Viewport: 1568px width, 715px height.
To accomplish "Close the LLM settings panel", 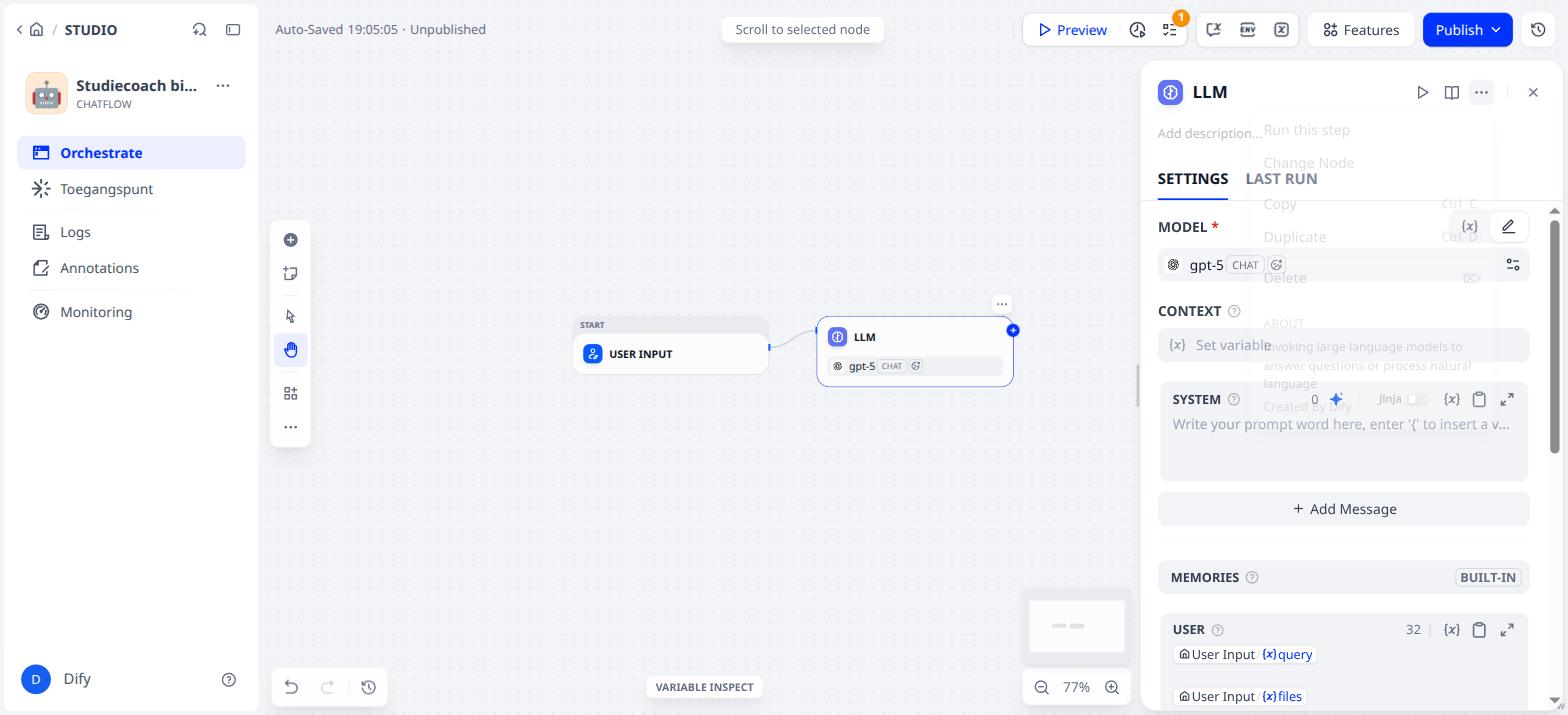I will [1533, 92].
